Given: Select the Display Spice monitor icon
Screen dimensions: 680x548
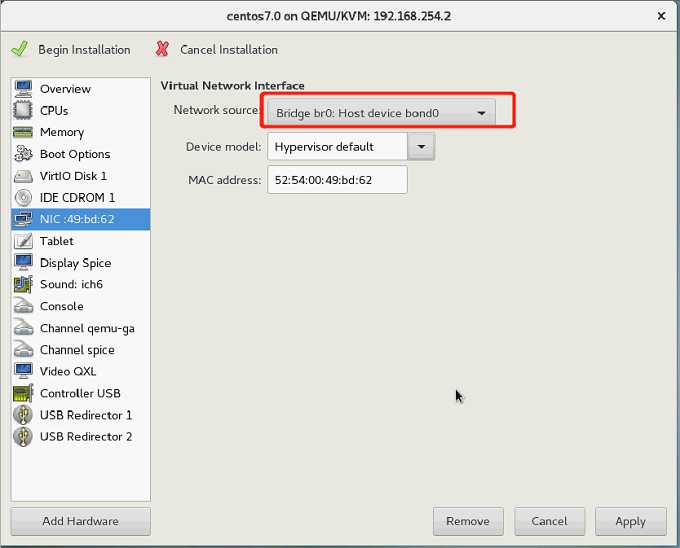Looking at the screenshot, I should [23, 262].
